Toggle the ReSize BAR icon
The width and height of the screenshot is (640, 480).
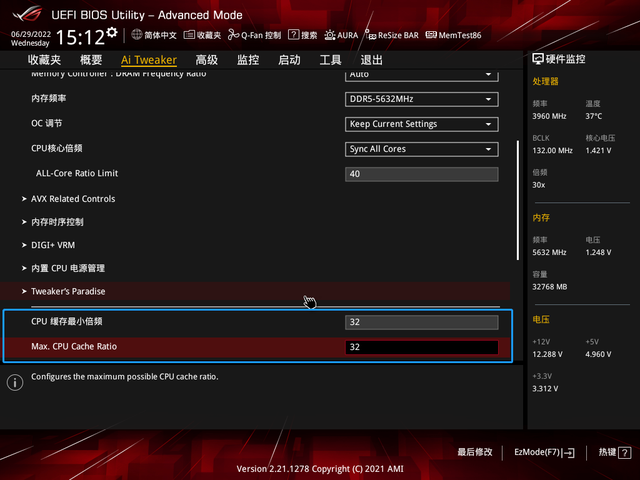[x=370, y=35]
